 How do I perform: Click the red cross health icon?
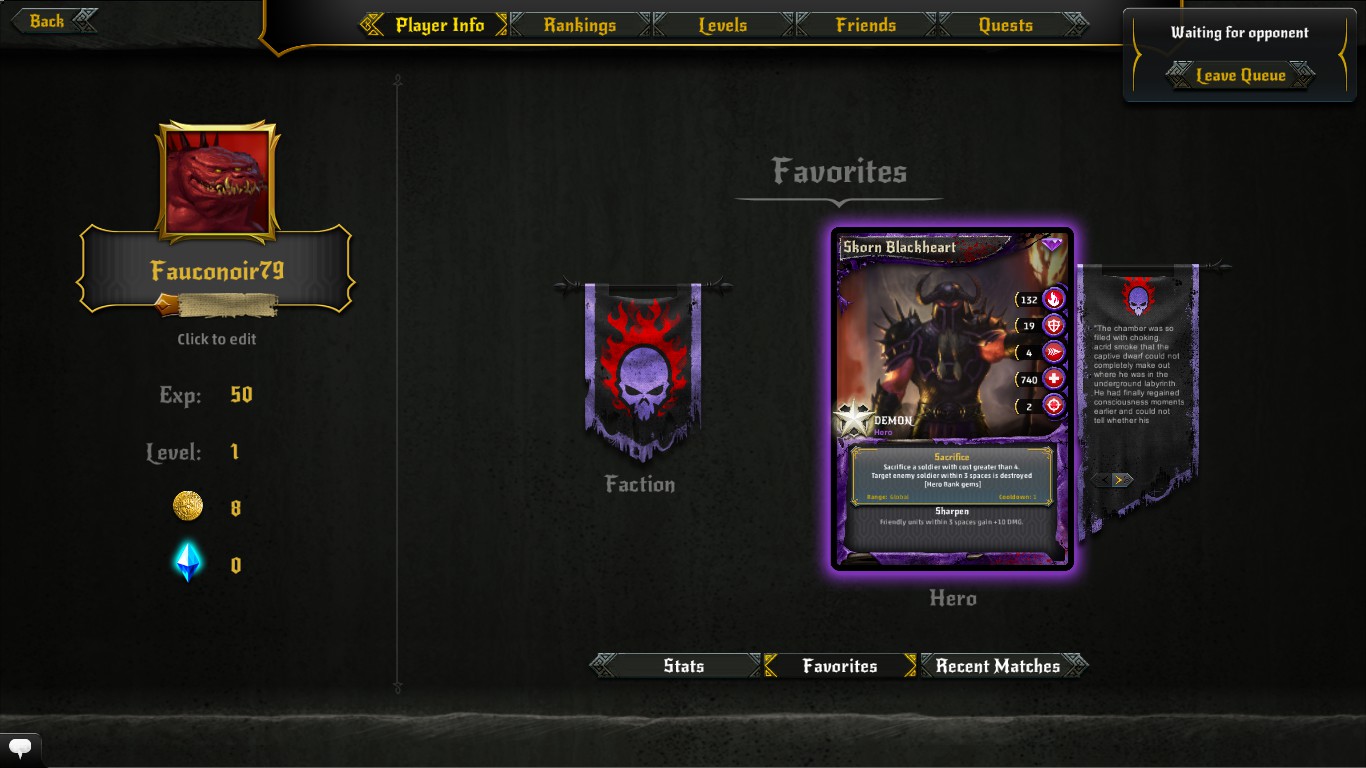[1053, 379]
